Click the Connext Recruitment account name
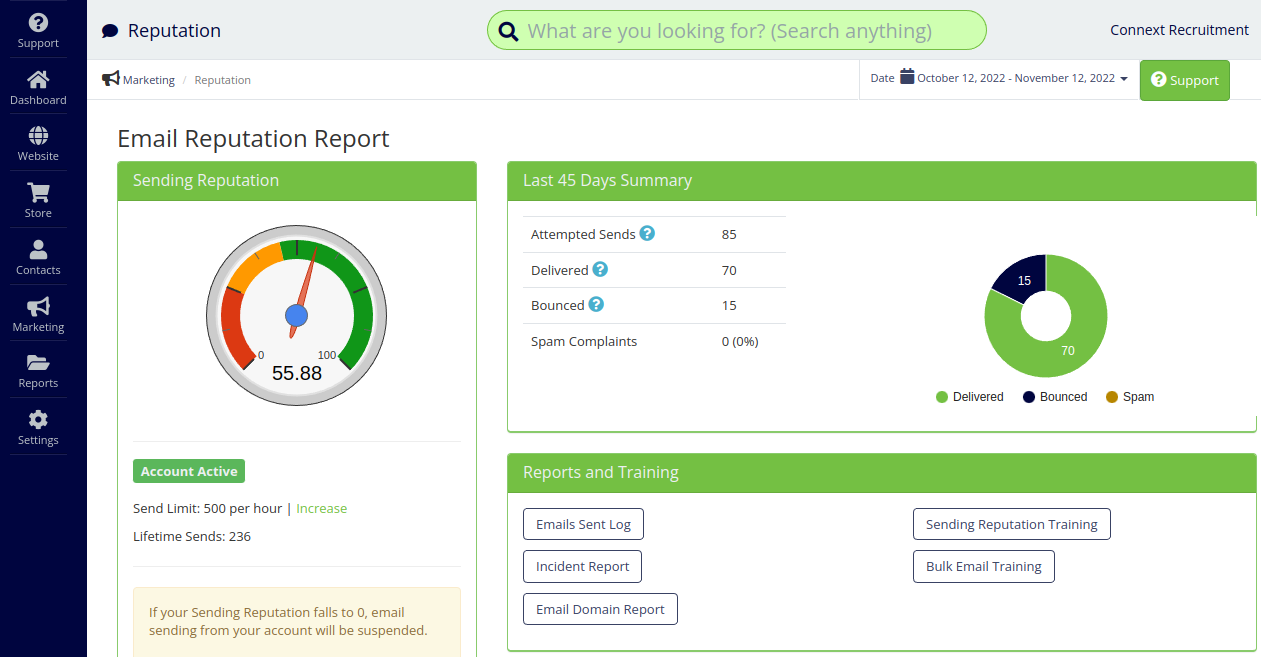This screenshot has width=1261, height=657. (1179, 30)
